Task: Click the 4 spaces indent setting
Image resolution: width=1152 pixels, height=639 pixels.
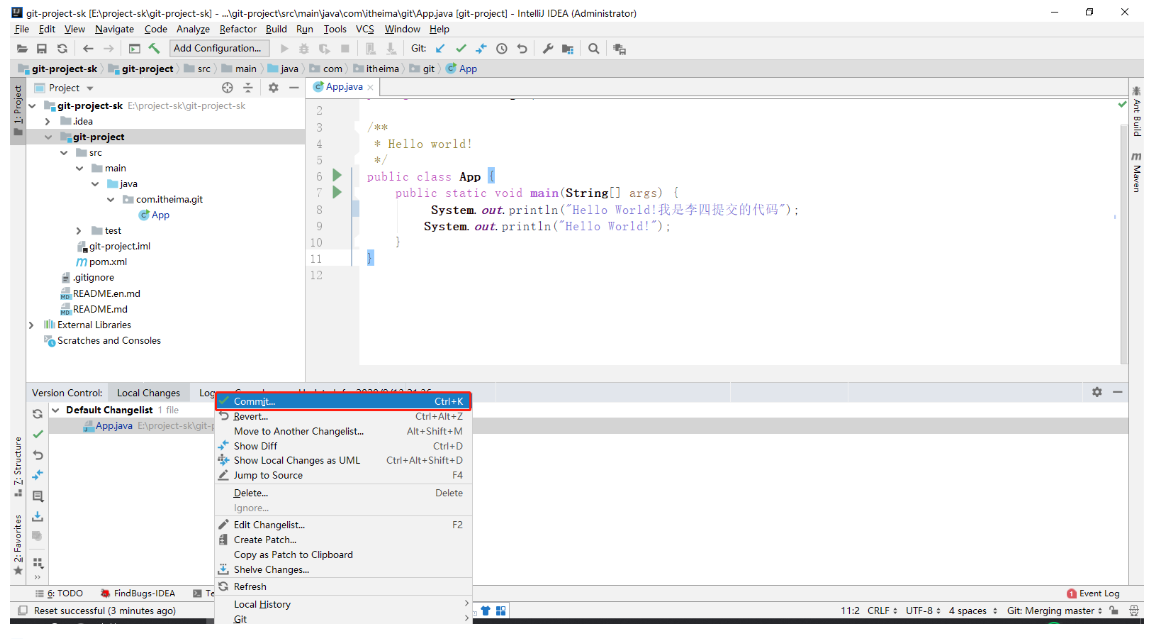Action: [973, 611]
